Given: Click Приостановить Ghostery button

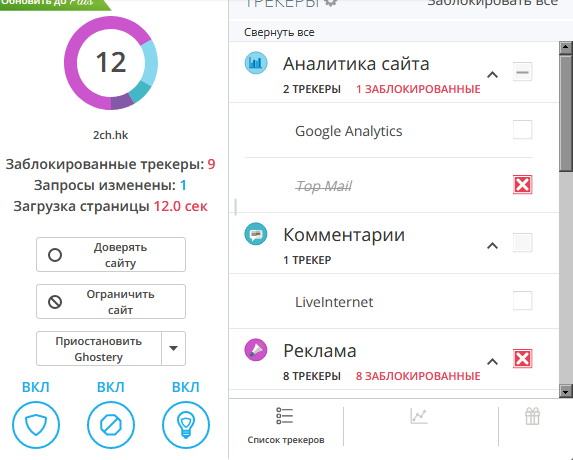Looking at the screenshot, I should 99,349.
